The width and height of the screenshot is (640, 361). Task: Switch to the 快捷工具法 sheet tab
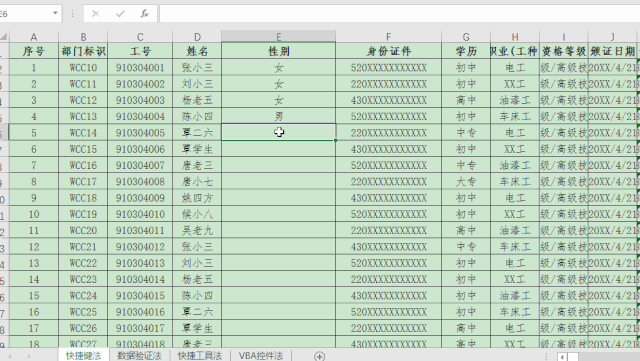tap(200, 355)
